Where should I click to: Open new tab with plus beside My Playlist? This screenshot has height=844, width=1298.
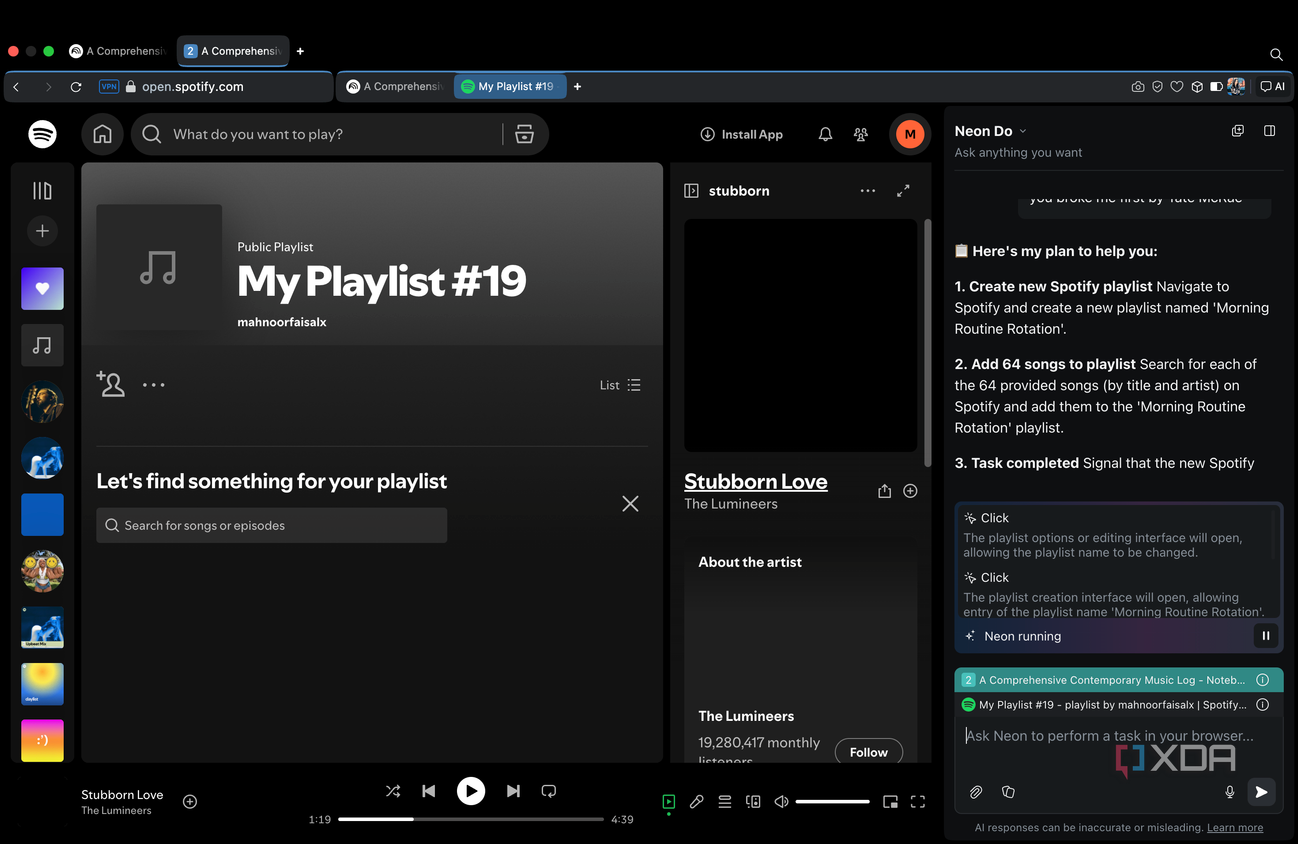click(x=577, y=86)
